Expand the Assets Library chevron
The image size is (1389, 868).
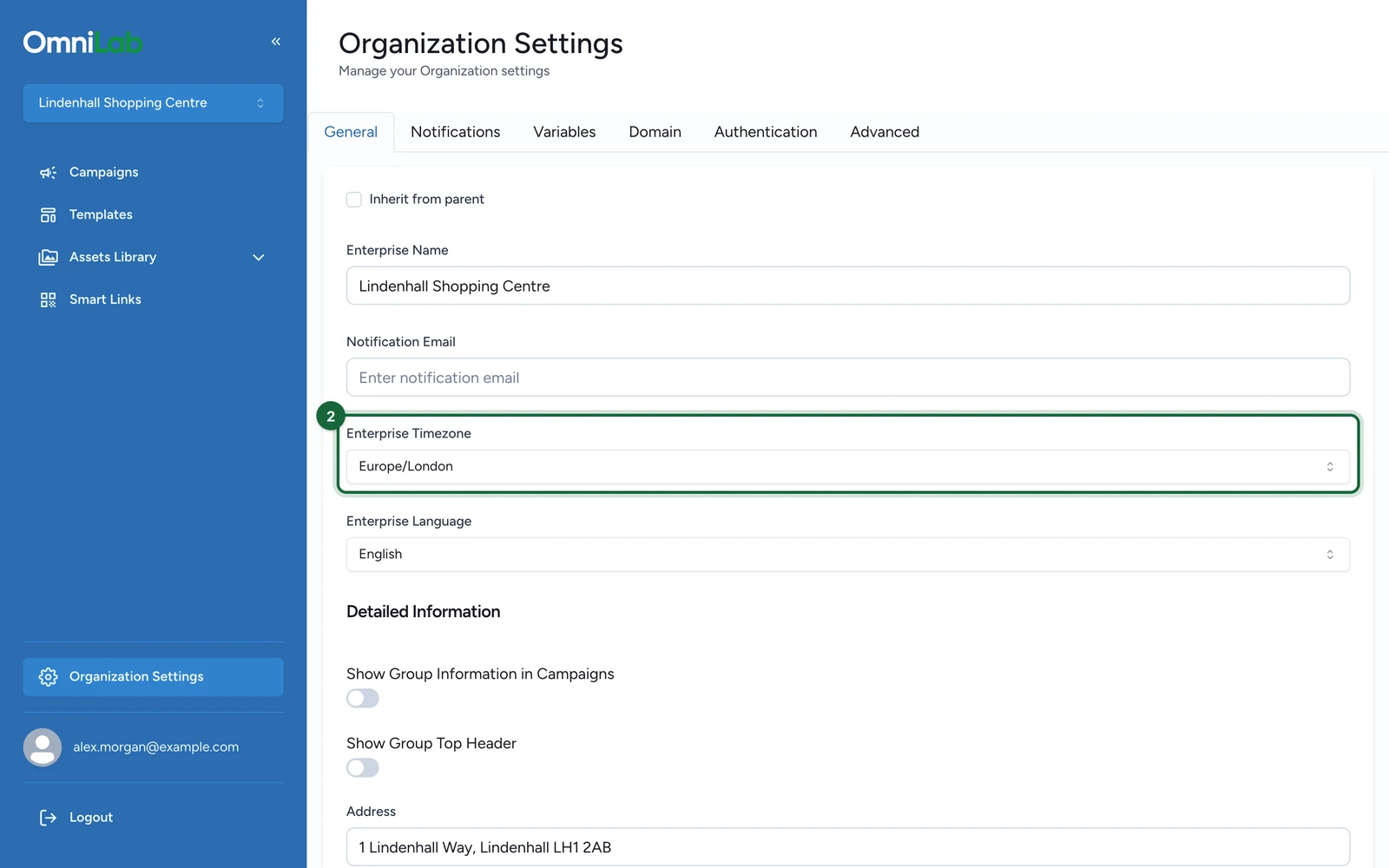pos(259,258)
